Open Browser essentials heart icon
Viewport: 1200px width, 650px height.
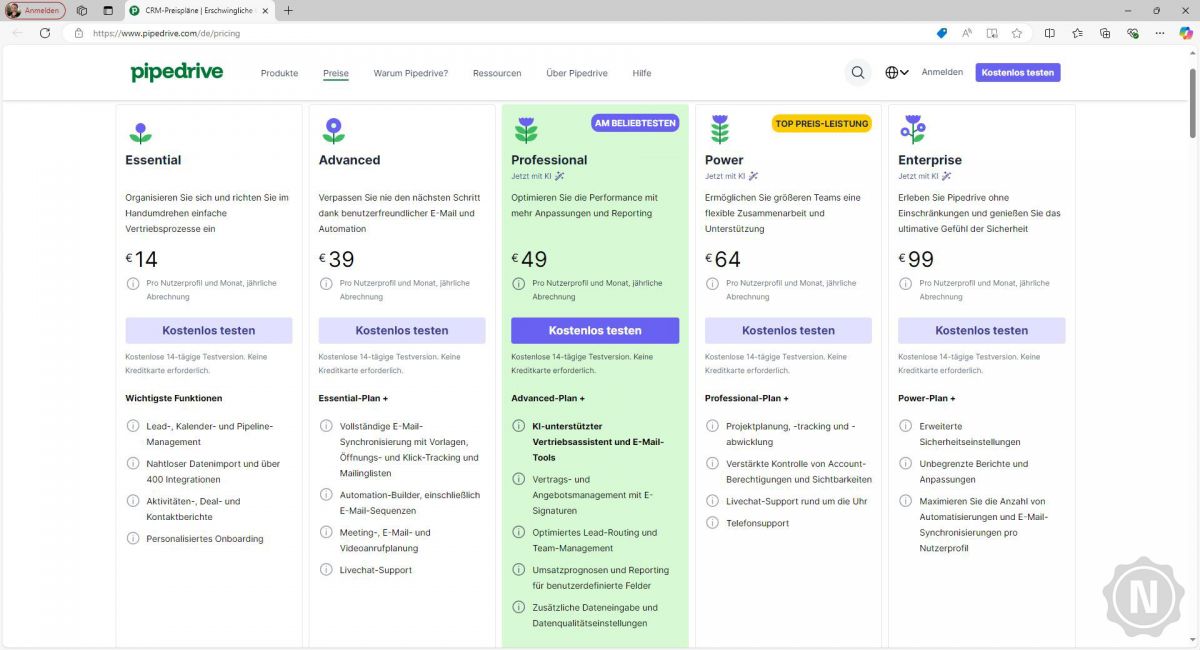pos(1133,33)
